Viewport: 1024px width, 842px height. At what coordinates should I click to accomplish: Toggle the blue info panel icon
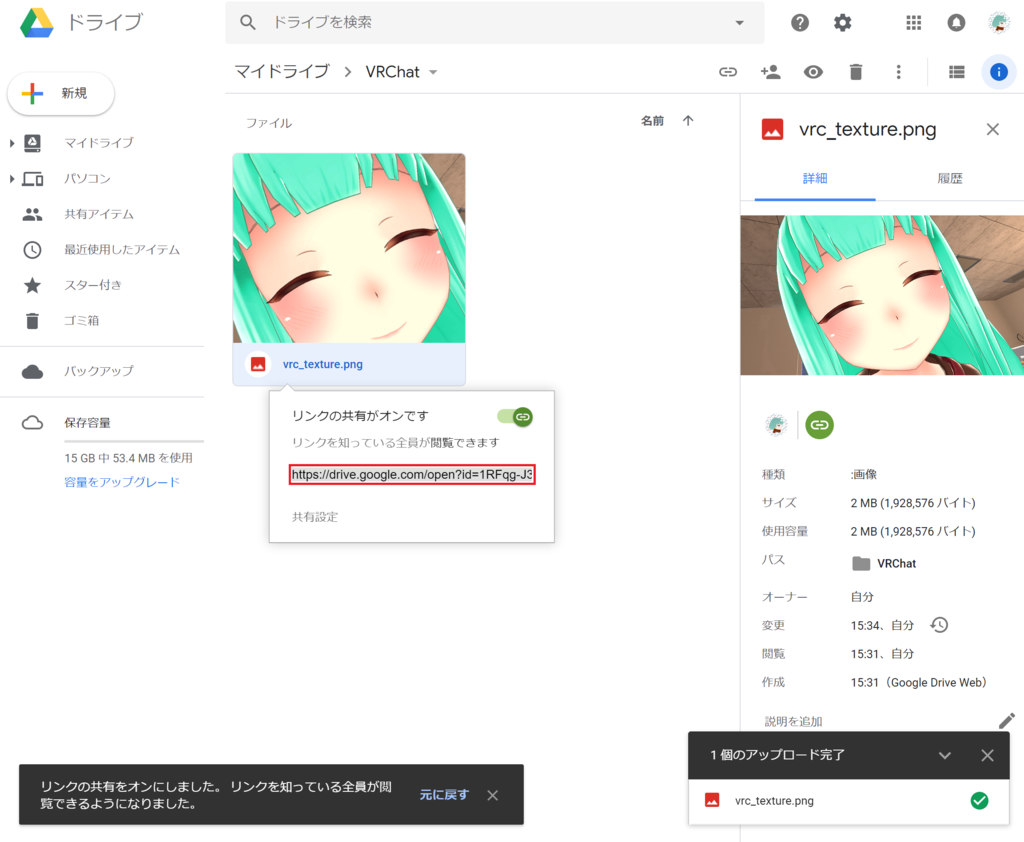(998, 71)
